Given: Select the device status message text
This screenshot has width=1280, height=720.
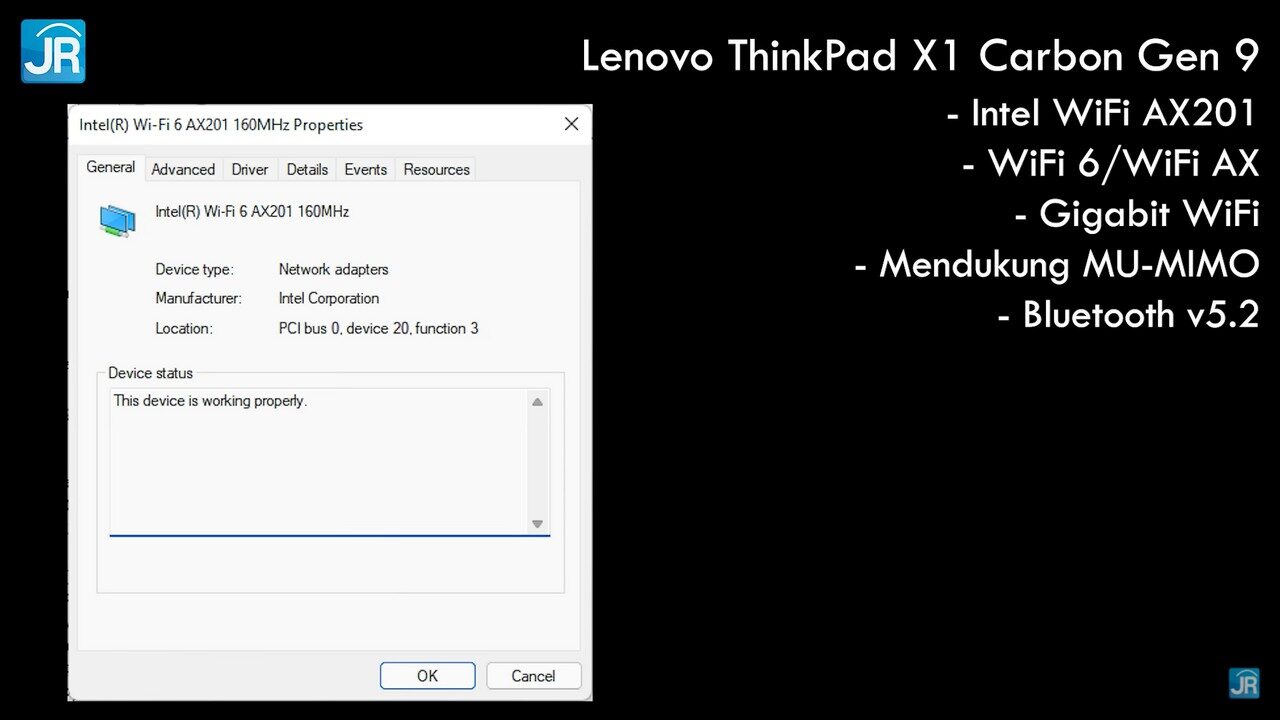Looking at the screenshot, I should click(209, 400).
